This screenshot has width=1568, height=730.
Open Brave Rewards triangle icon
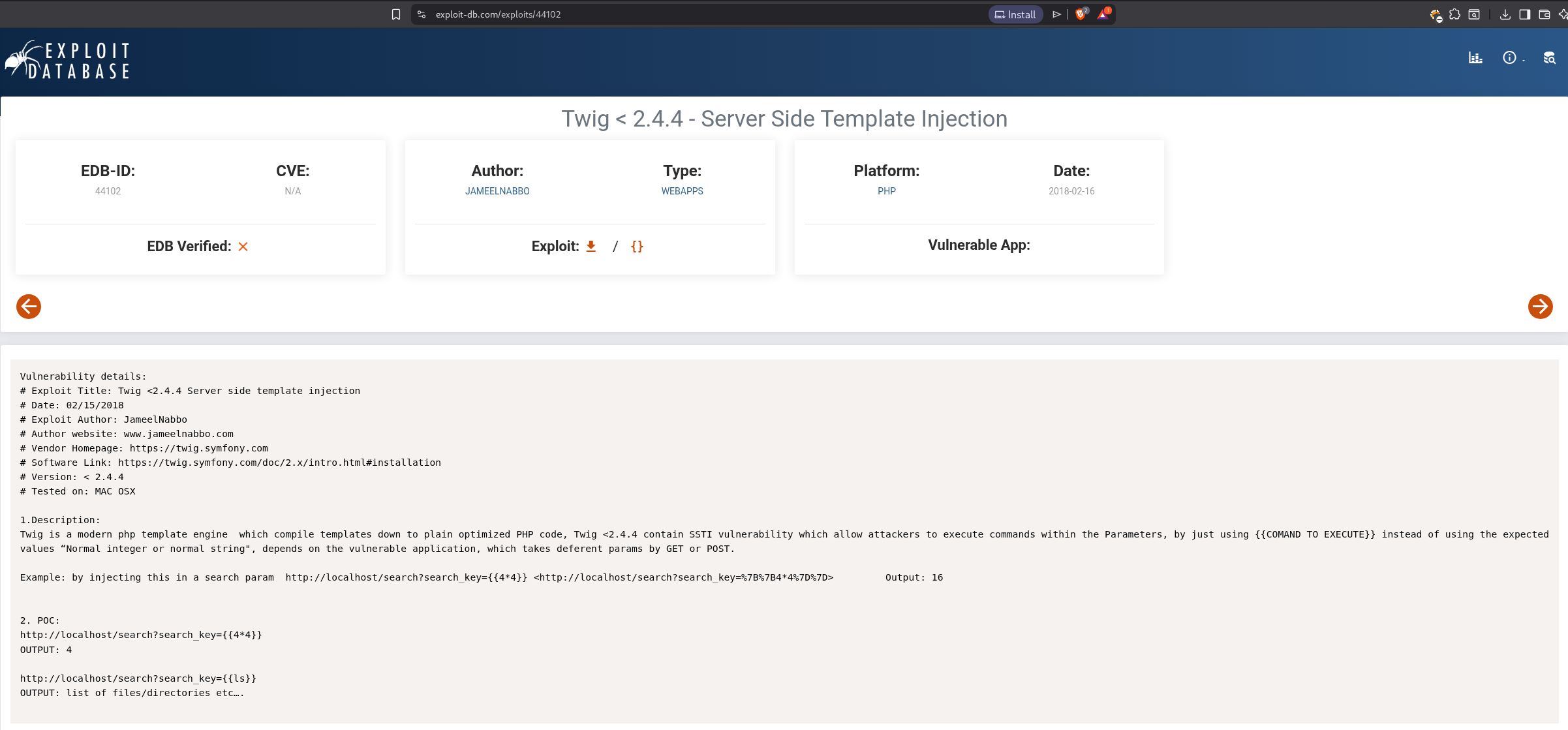coord(1103,14)
